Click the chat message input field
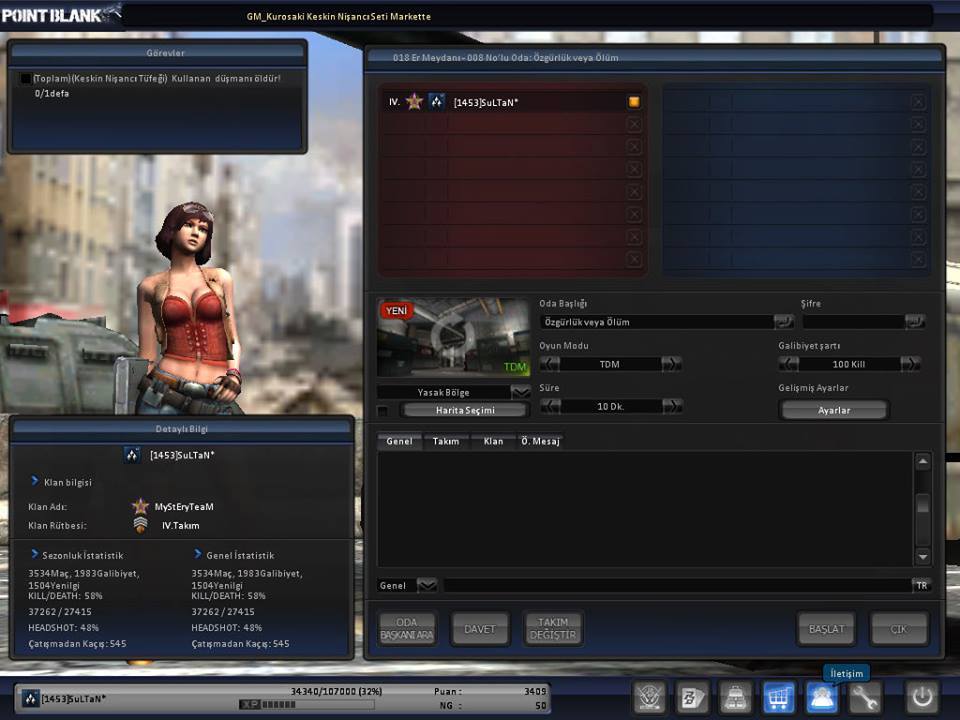Viewport: 960px width, 720px height. coord(677,585)
